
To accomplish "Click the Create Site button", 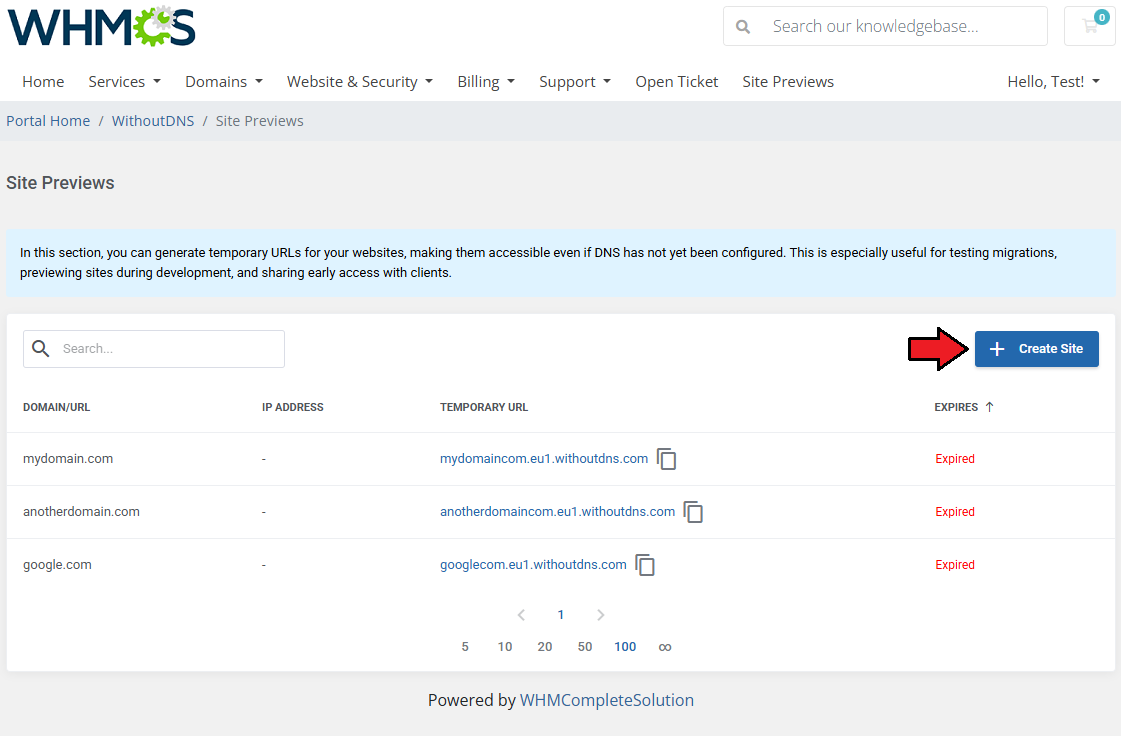I will tap(1037, 349).
